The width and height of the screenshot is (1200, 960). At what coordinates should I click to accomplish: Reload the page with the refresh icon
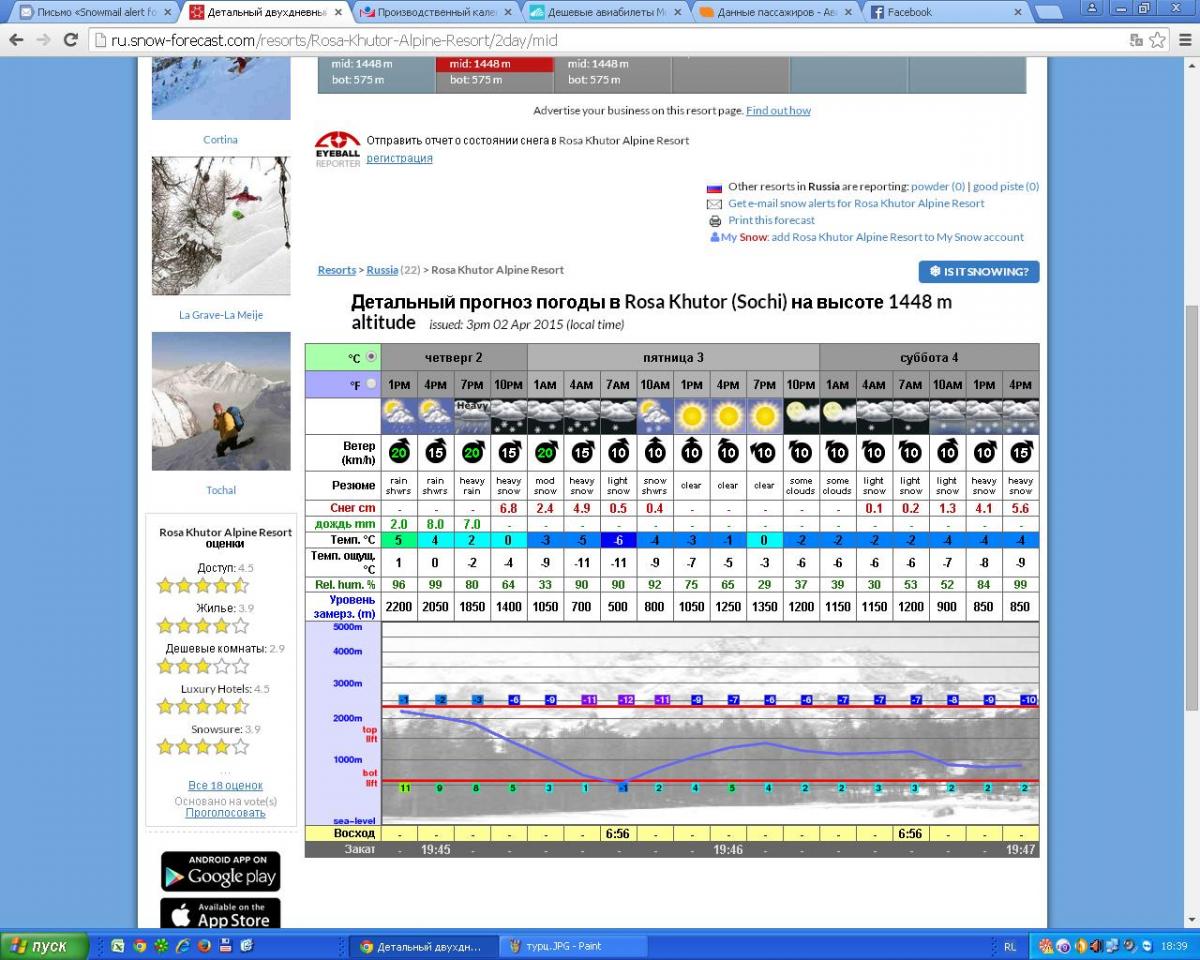point(70,40)
